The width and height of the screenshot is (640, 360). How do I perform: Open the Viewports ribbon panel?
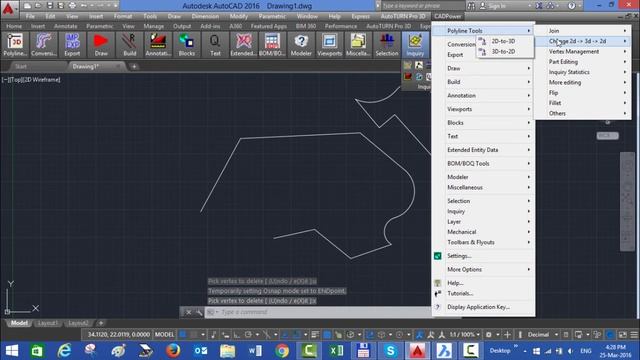click(329, 45)
